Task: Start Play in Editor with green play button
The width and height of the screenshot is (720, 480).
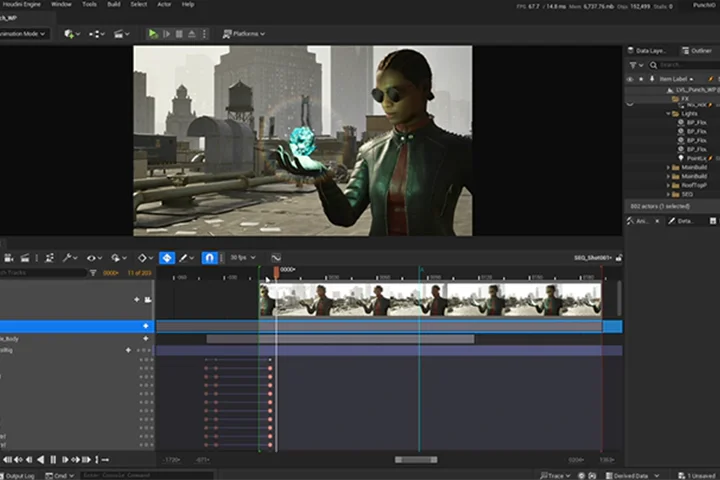Action: click(153, 34)
